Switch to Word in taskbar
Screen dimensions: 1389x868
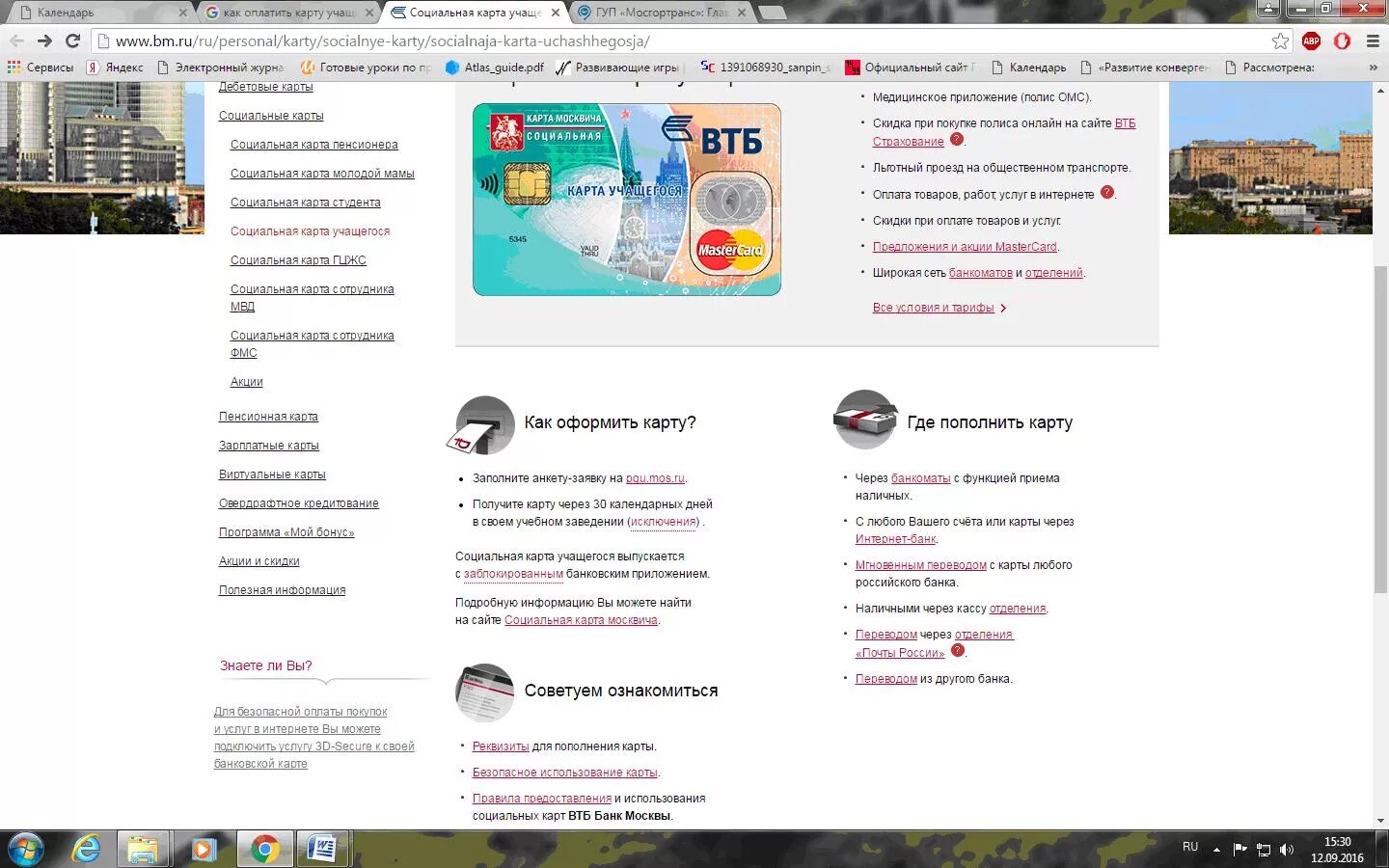point(321,850)
